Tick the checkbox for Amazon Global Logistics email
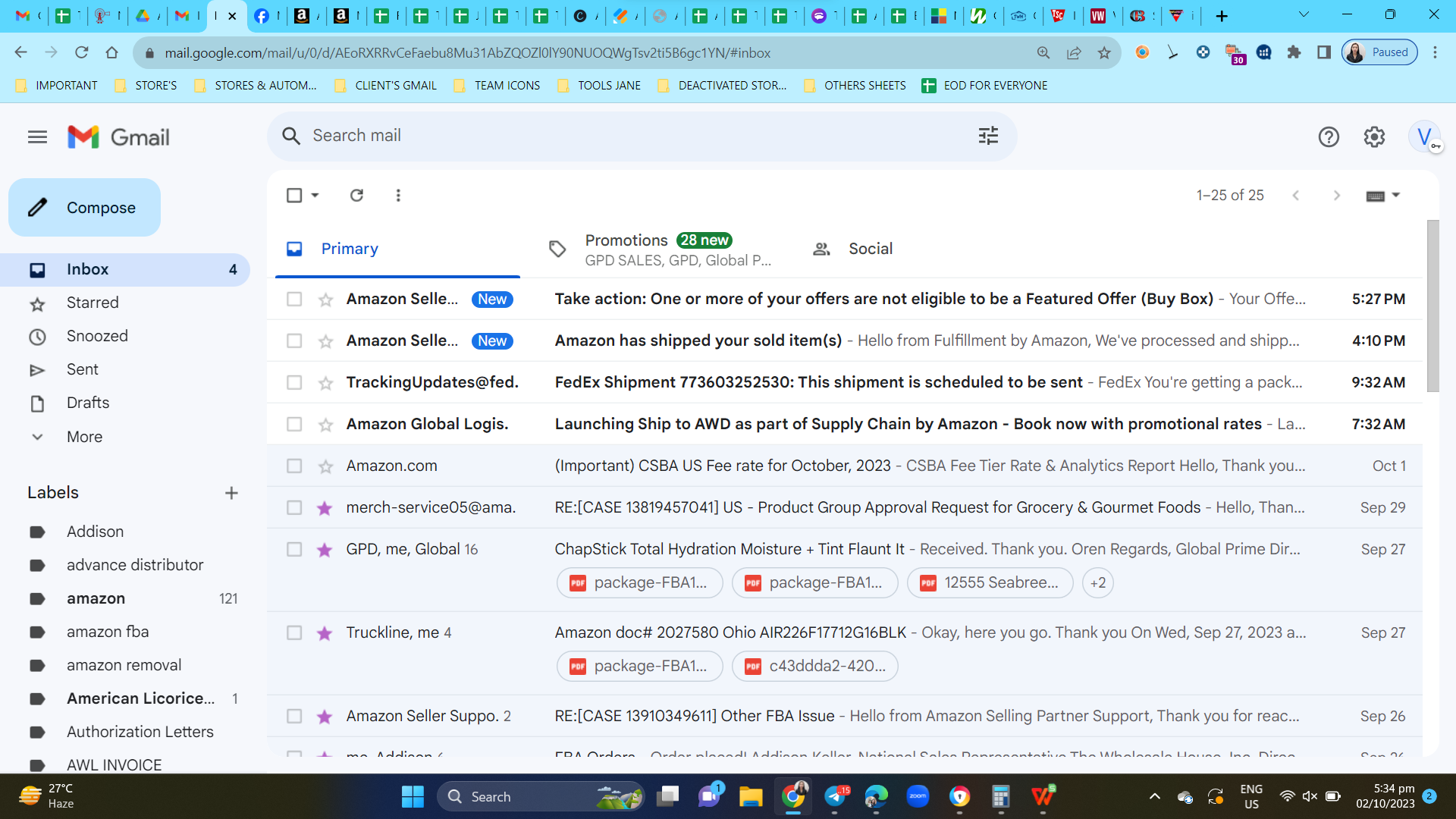This screenshot has height=819, width=1456. 294,425
